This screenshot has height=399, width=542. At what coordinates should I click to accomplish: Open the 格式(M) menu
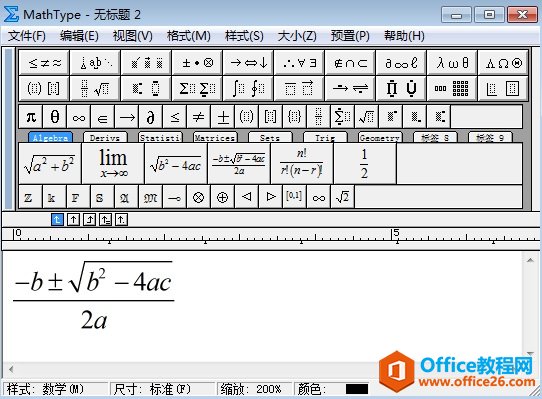tap(188, 36)
